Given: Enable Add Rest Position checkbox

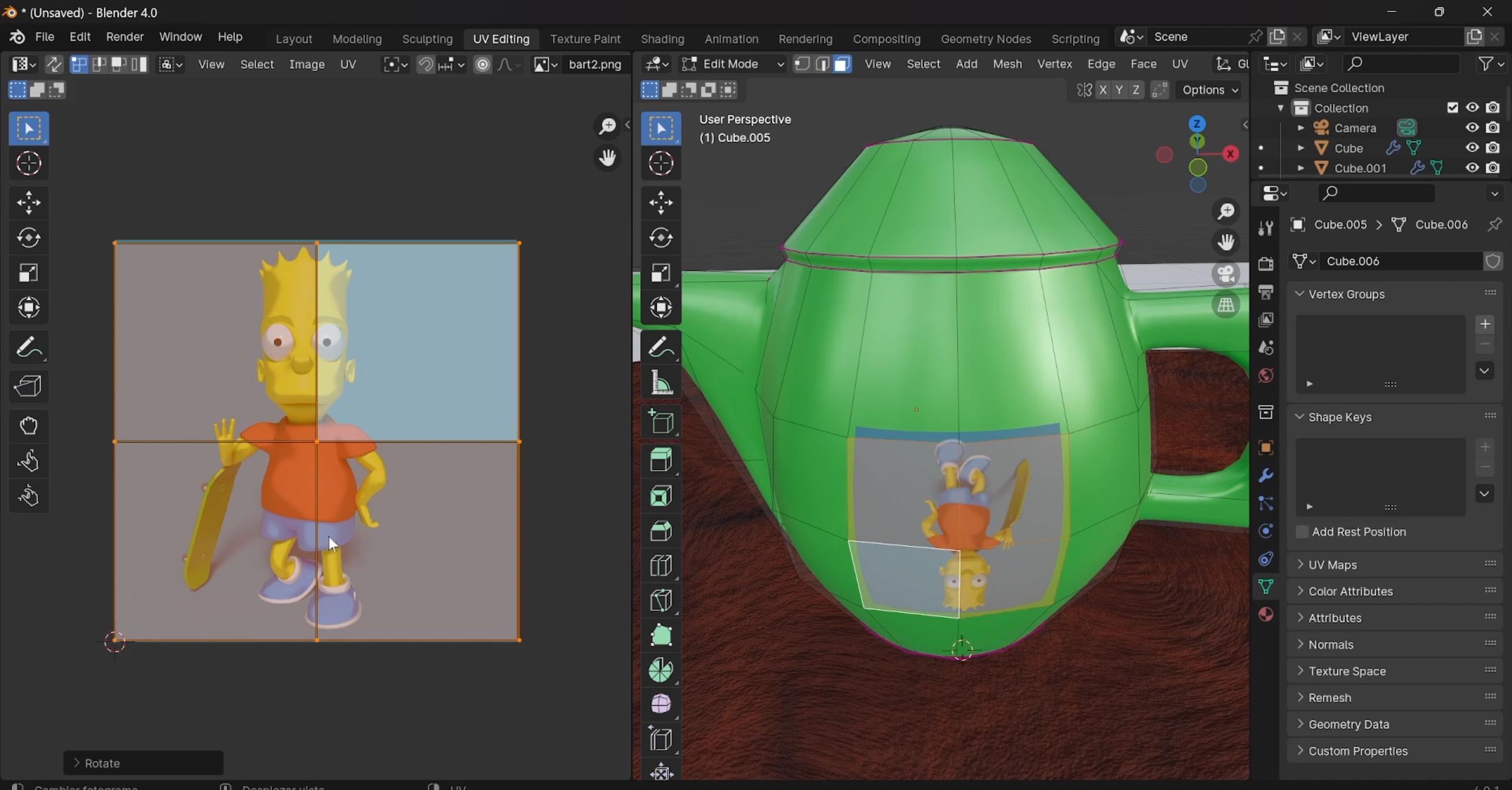Looking at the screenshot, I should coord(1302,532).
